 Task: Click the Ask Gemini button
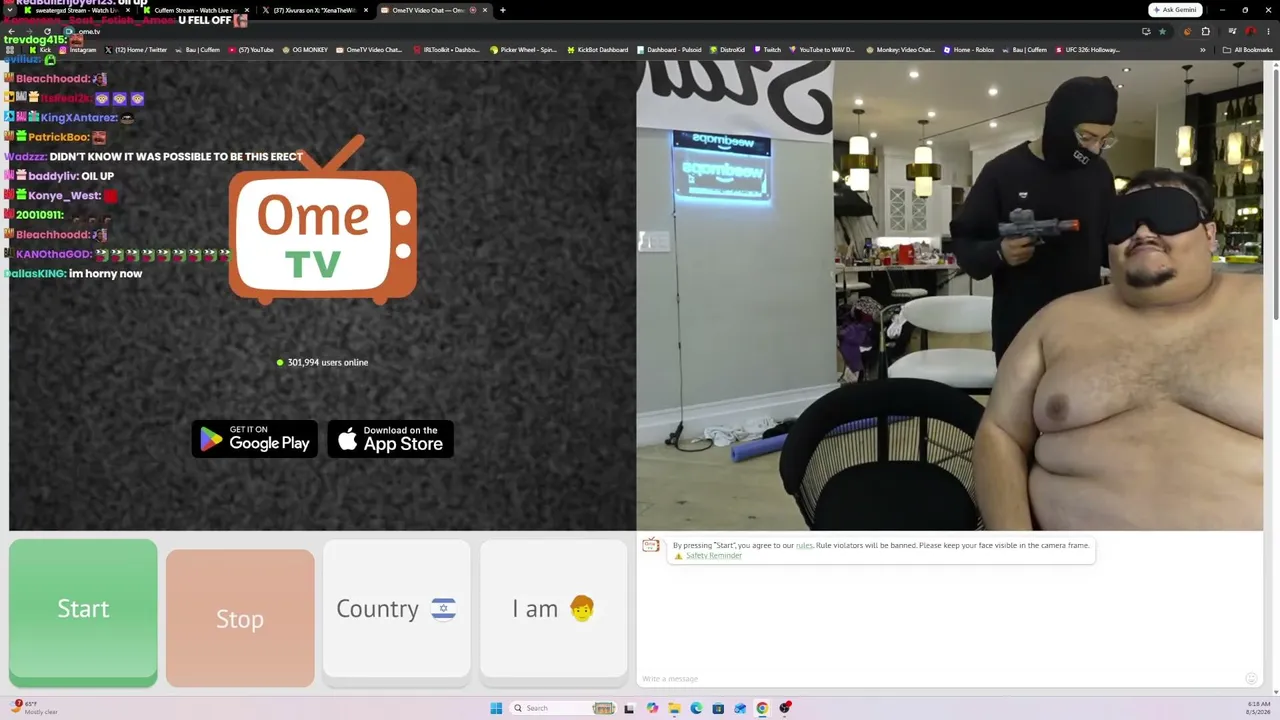[1175, 10]
